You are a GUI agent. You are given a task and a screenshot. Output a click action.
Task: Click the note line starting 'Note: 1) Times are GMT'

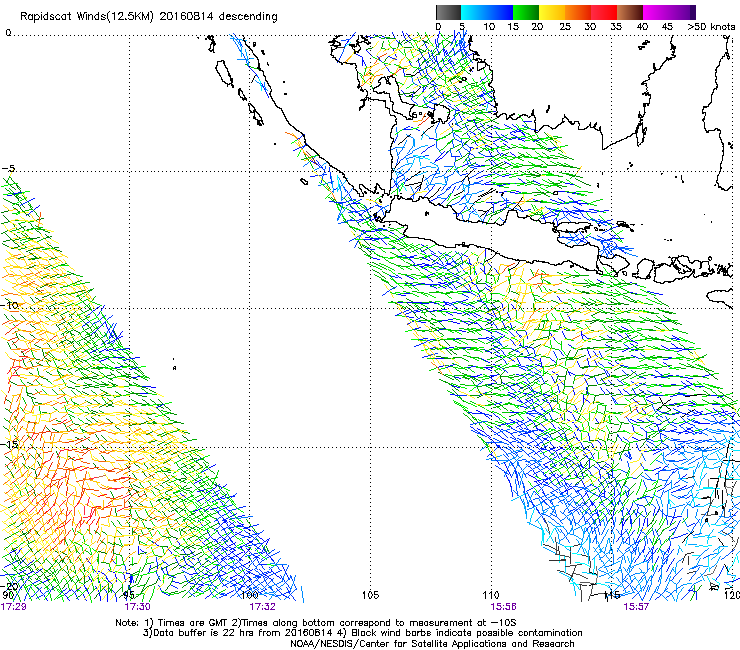pyautogui.click(x=316, y=623)
